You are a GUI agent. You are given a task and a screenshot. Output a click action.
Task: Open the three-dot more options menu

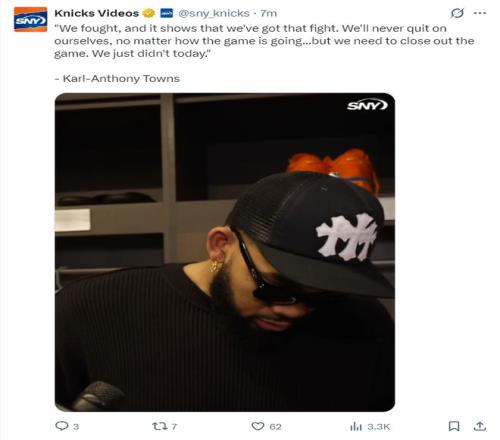pyautogui.click(x=480, y=13)
